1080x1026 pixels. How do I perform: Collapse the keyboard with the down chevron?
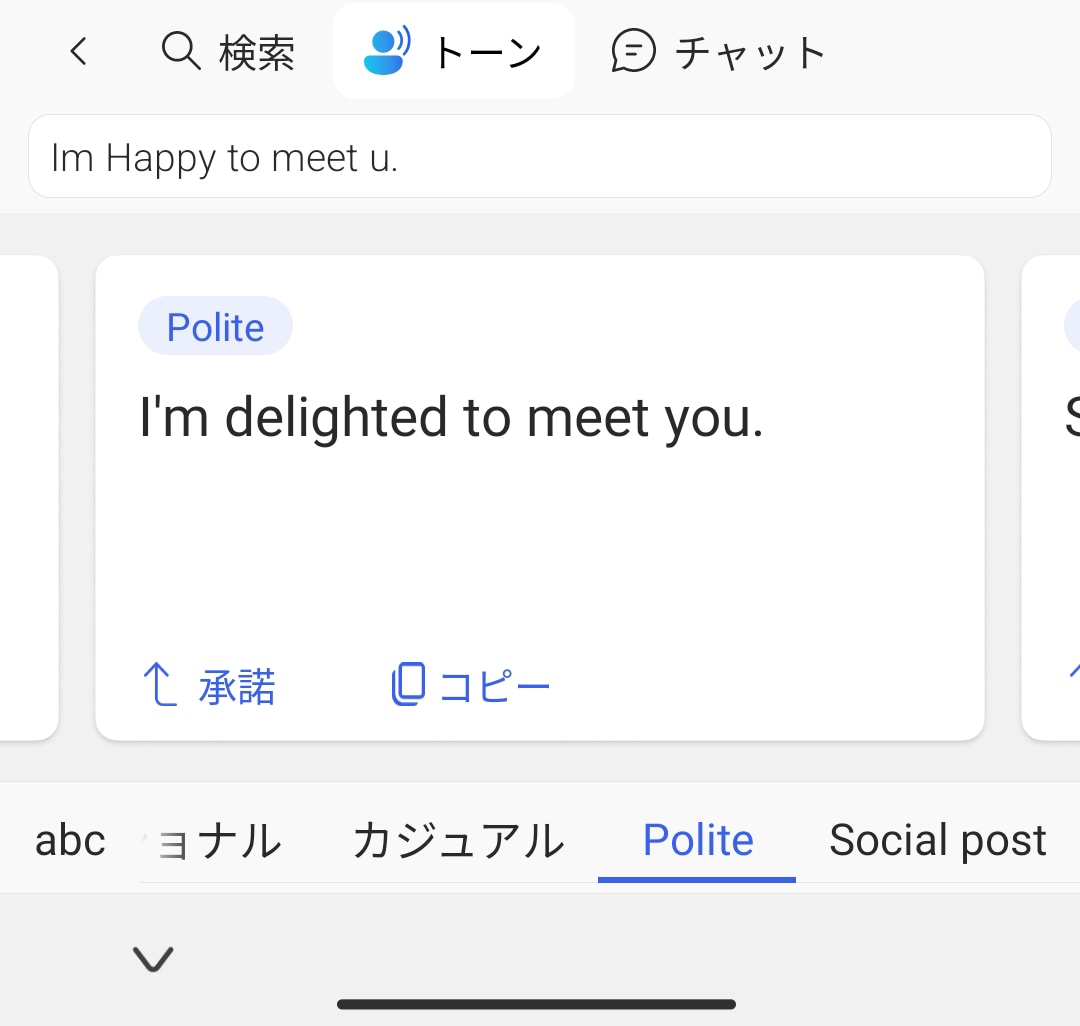(153, 960)
